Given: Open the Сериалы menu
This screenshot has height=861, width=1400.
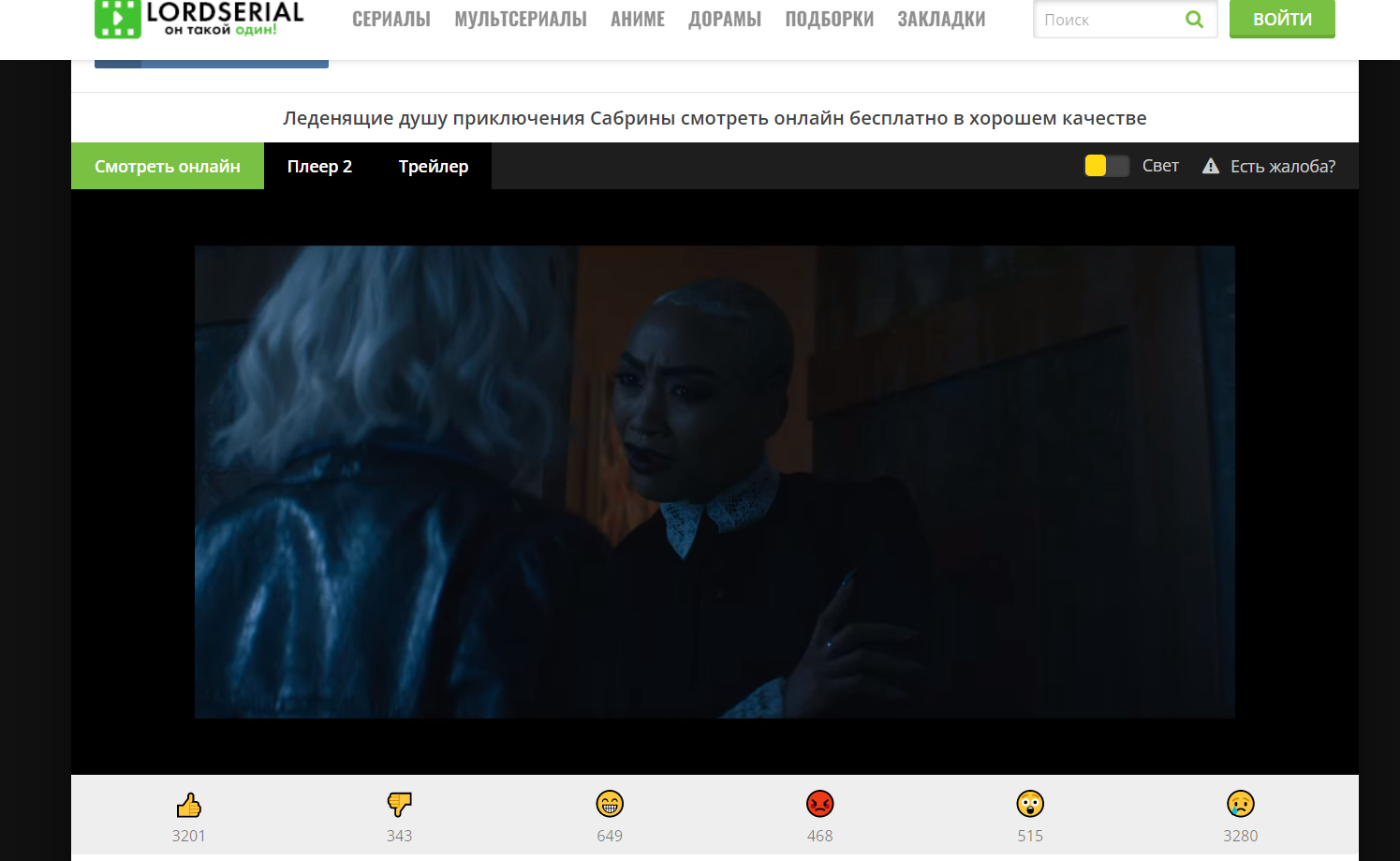Looking at the screenshot, I should click(391, 19).
